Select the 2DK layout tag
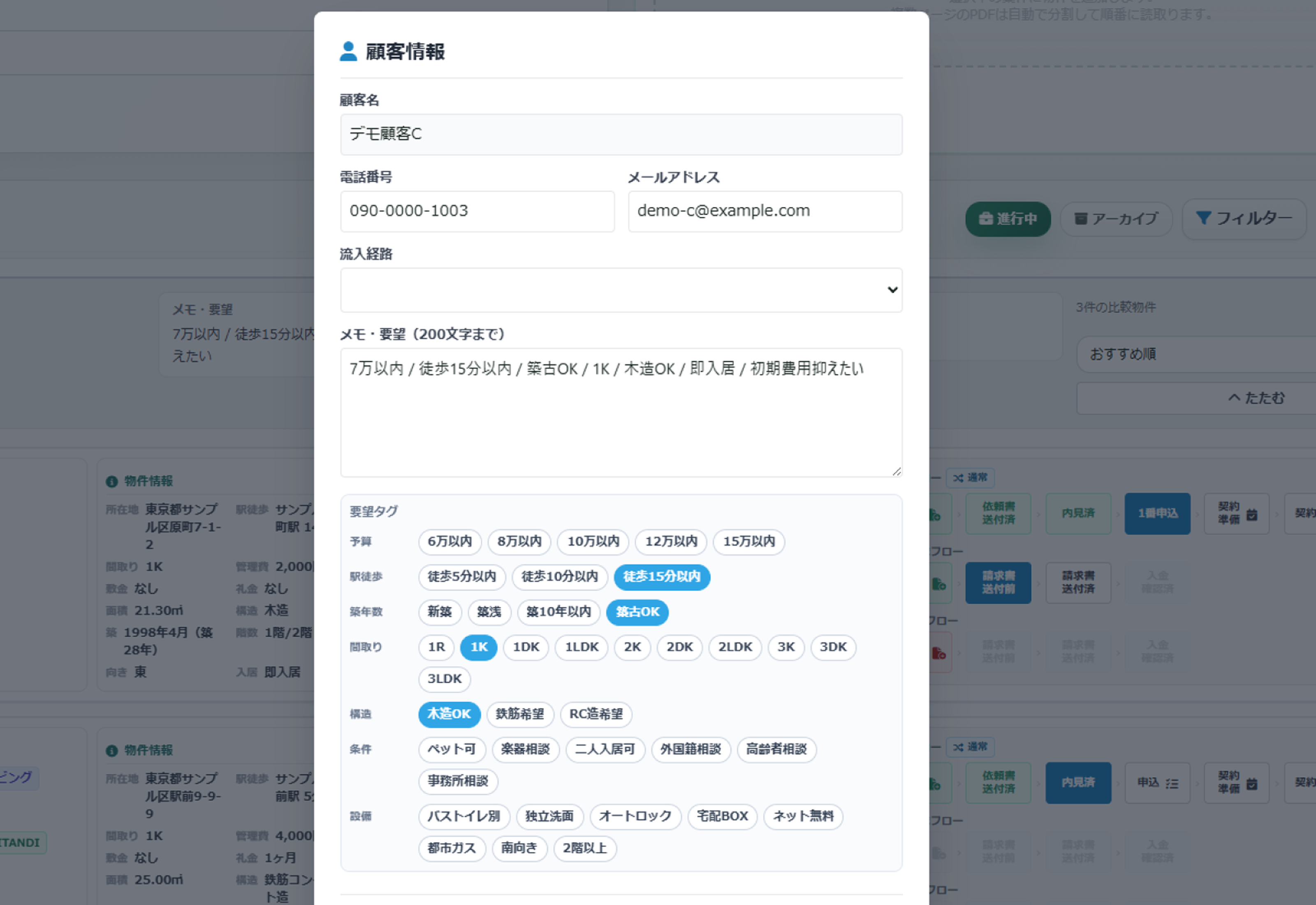This screenshot has height=905, width=1316. point(679,647)
